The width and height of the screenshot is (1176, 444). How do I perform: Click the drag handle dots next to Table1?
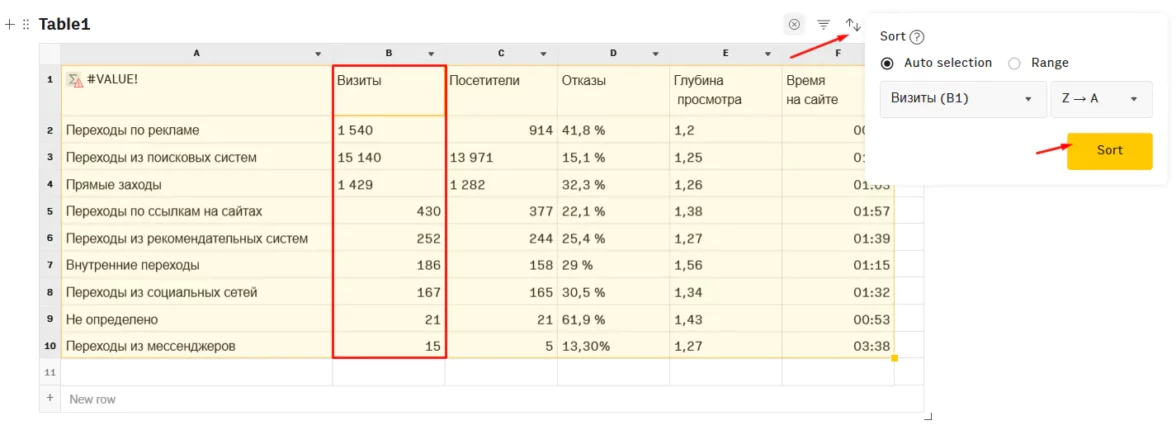[26, 24]
